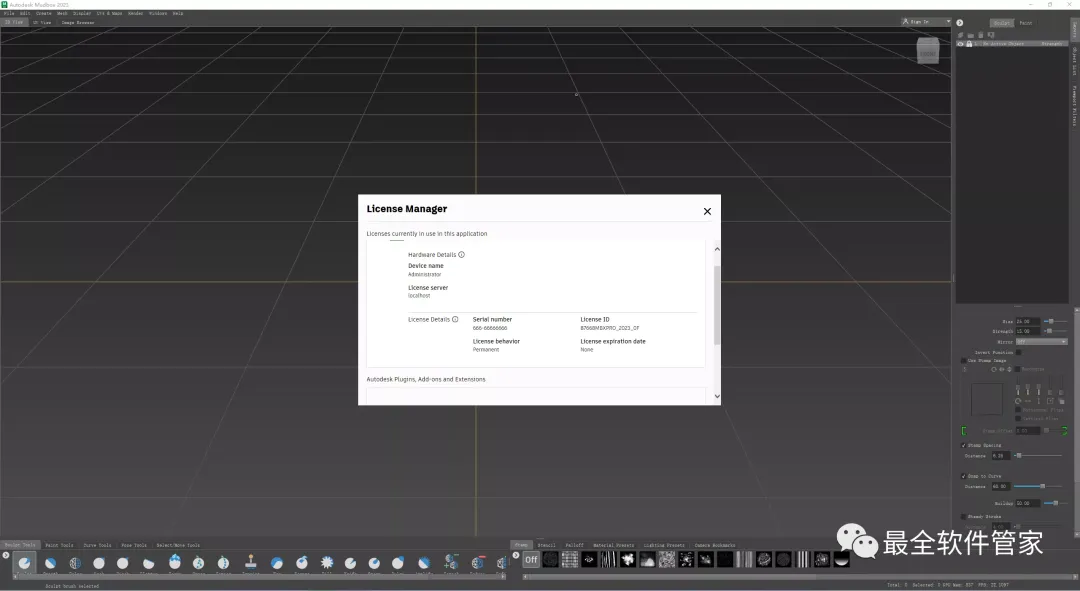Open the Mirror dropdown
This screenshot has height=591, width=1080.
[x=1041, y=342]
